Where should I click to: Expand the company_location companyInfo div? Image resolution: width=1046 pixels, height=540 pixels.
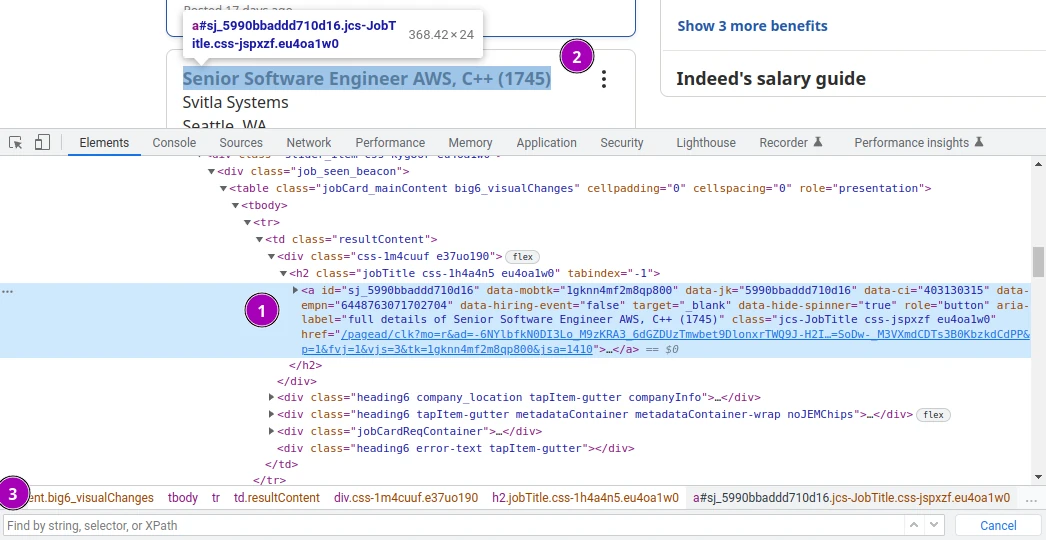click(x=272, y=398)
